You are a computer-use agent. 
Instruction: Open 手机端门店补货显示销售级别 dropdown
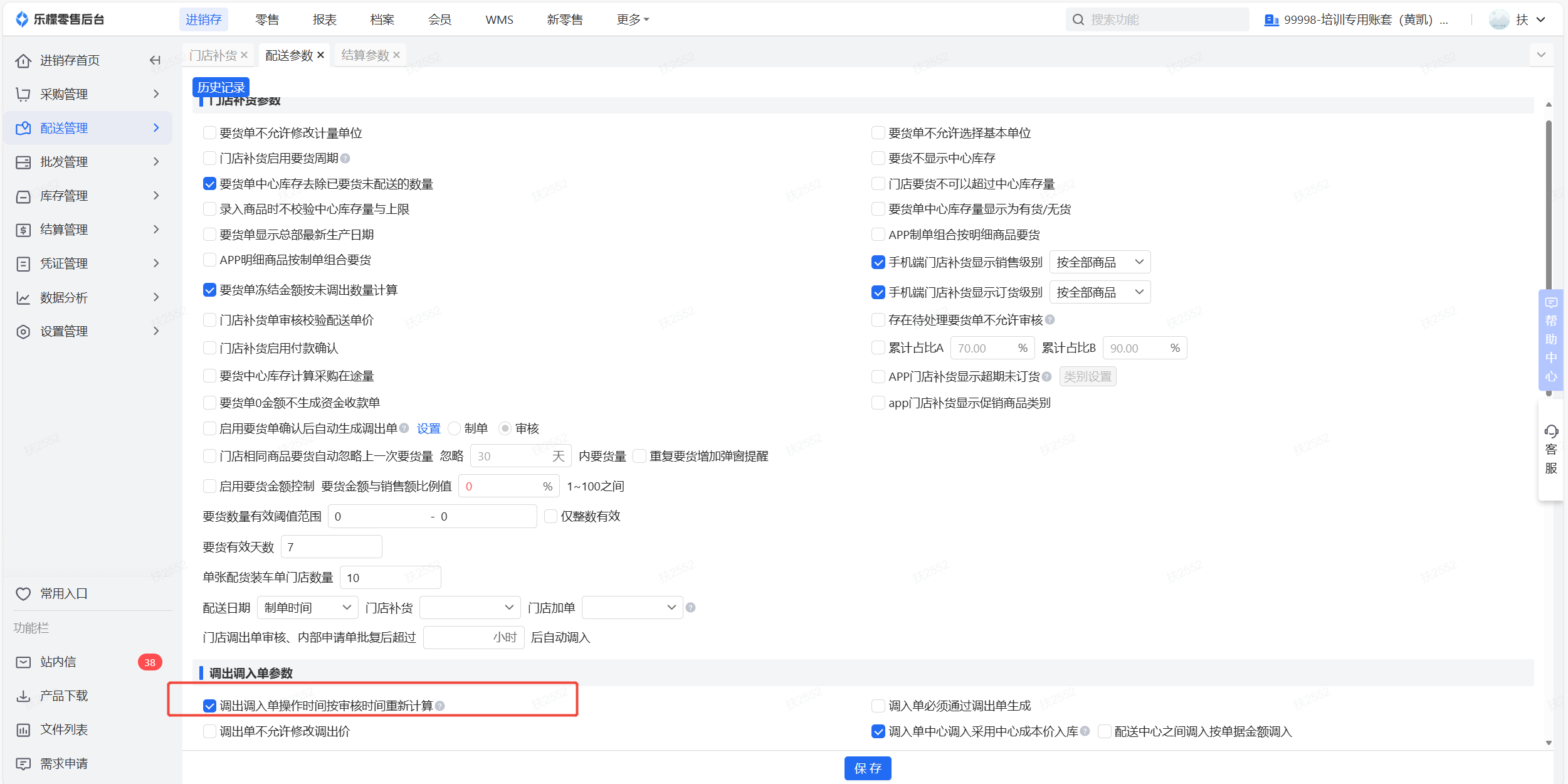tap(1100, 262)
